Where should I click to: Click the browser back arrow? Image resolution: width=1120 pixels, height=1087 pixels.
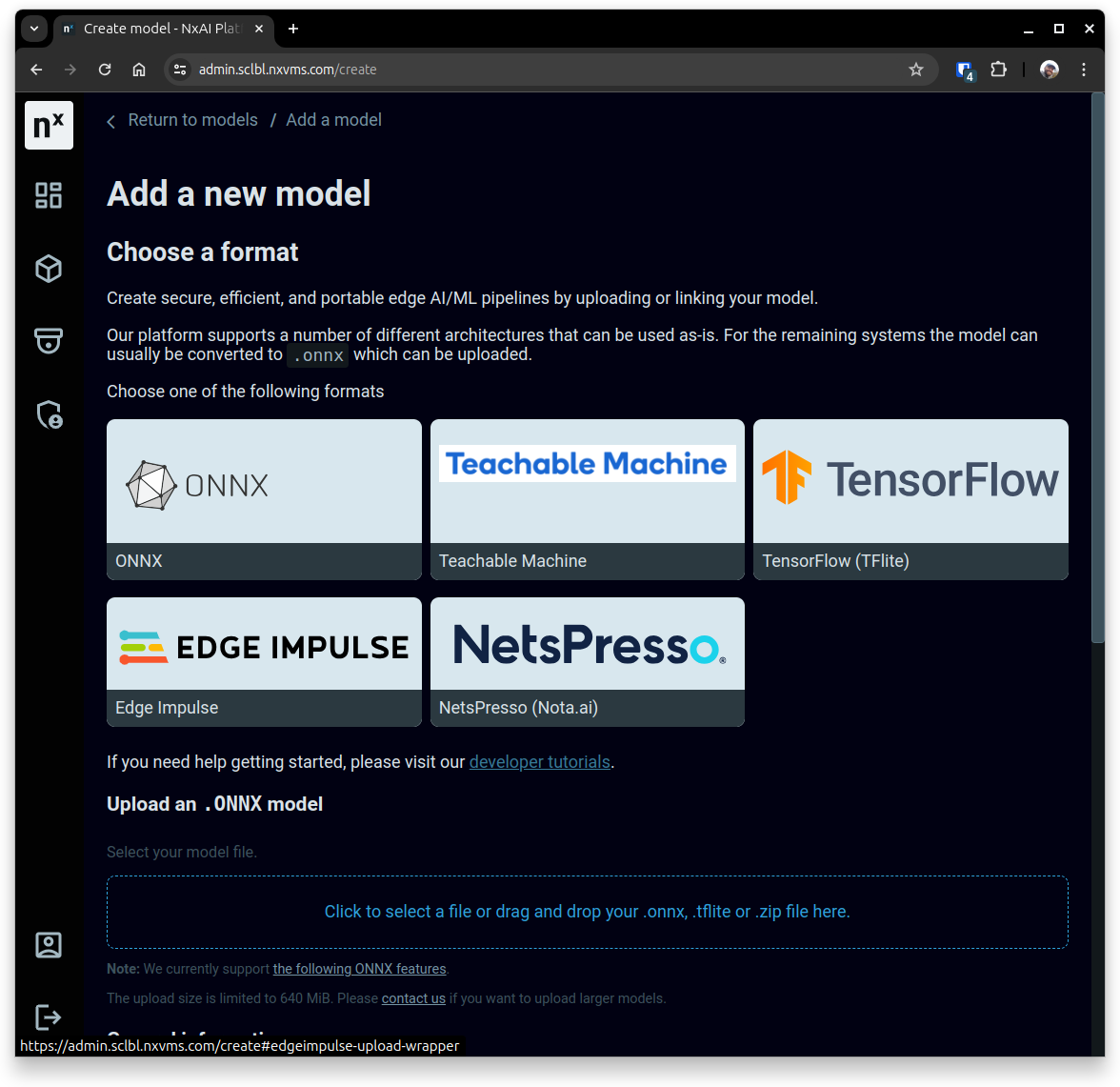(x=36, y=70)
